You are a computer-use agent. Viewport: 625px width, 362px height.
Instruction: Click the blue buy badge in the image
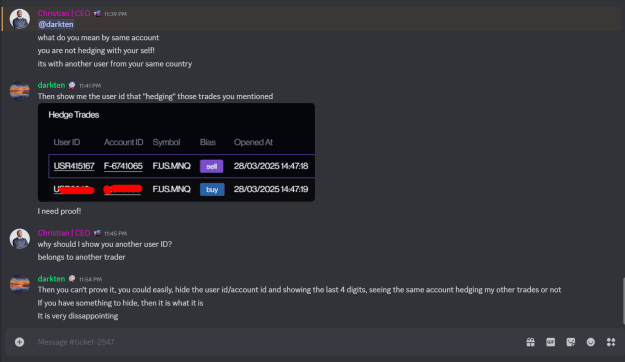point(212,189)
